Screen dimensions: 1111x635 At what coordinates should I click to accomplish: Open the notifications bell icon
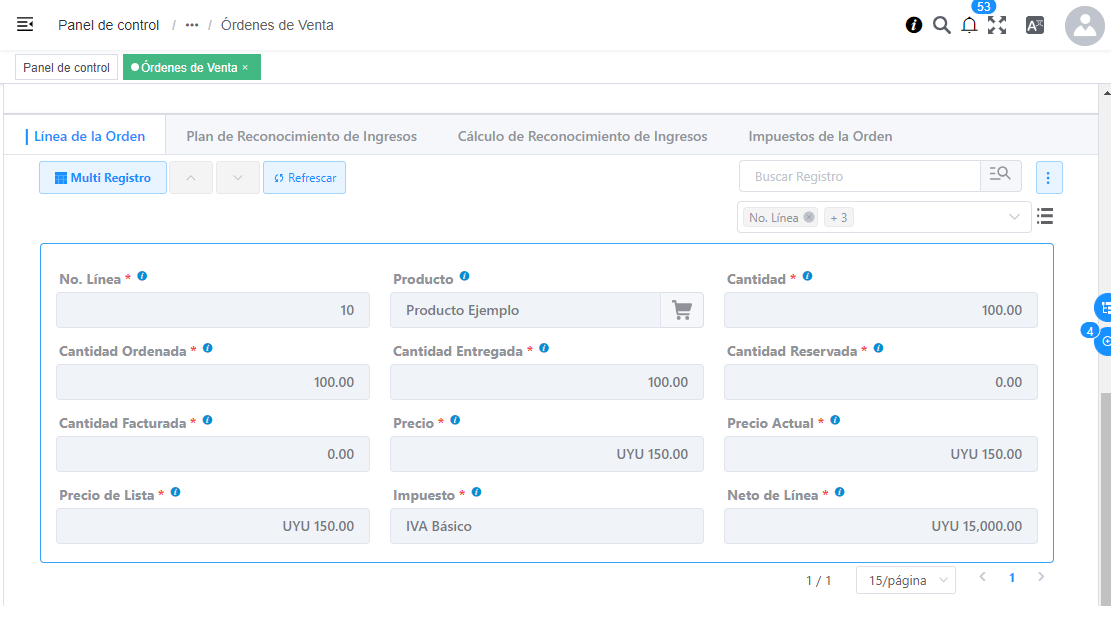[x=969, y=26]
